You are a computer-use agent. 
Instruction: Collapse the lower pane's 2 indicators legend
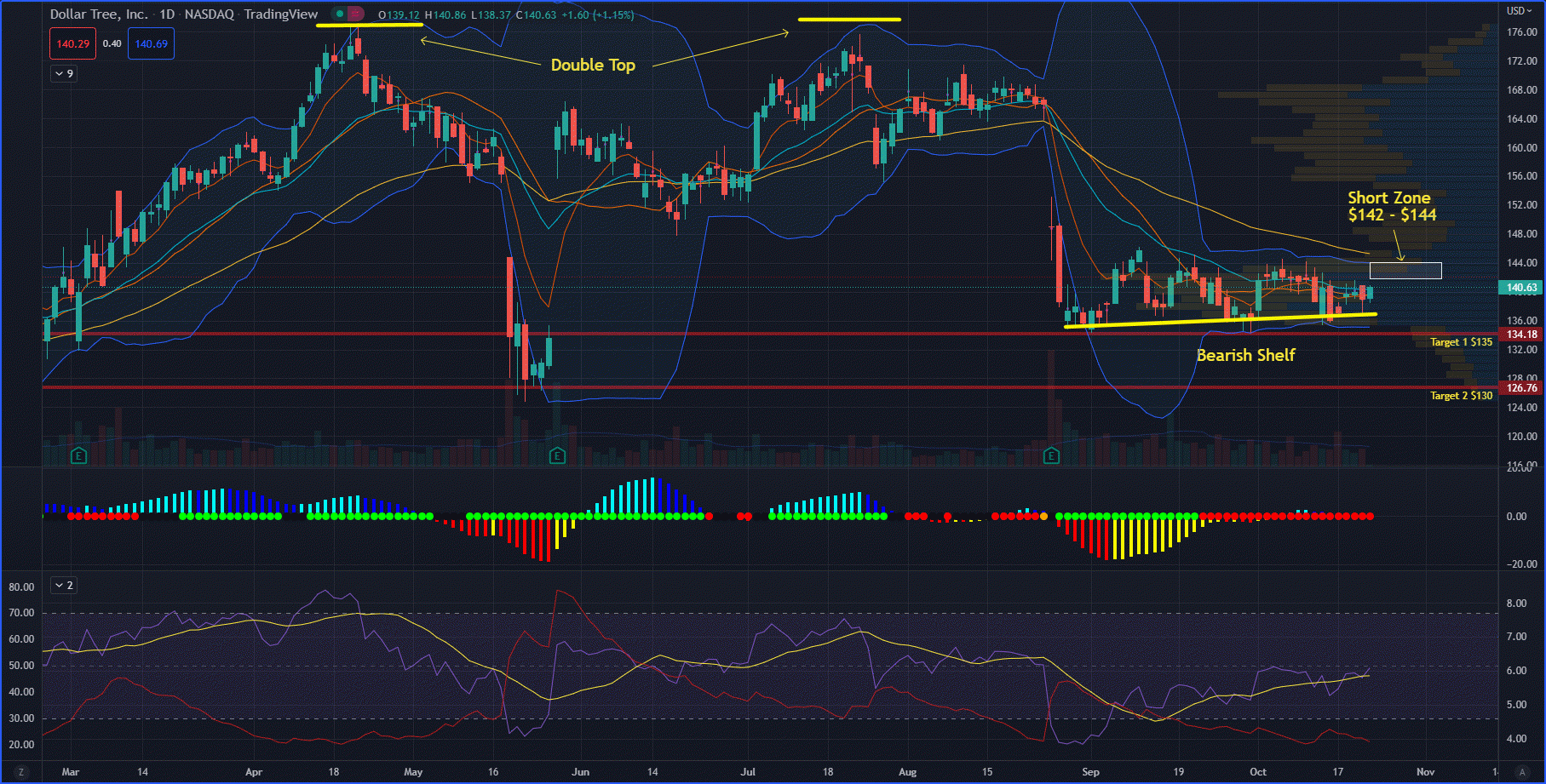point(64,585)
